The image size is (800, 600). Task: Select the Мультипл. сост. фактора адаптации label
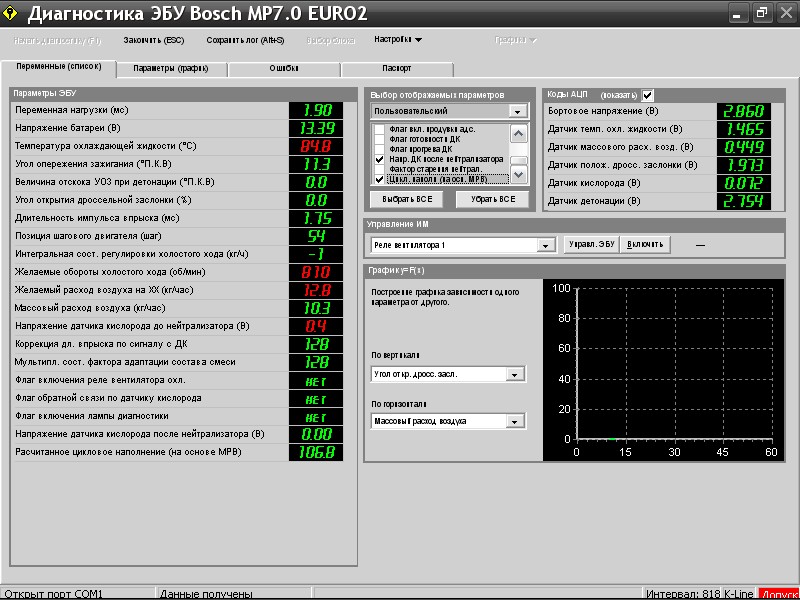tap(125, 362)
